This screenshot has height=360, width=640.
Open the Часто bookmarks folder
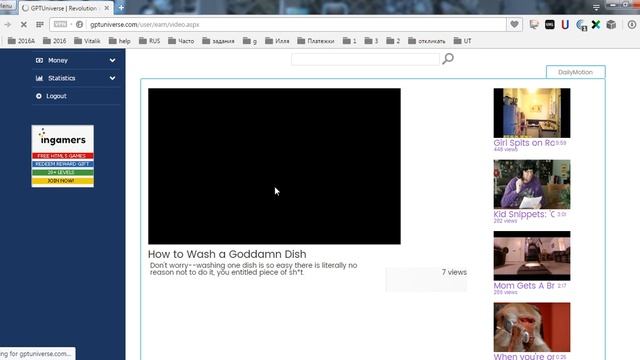[181, 41]
